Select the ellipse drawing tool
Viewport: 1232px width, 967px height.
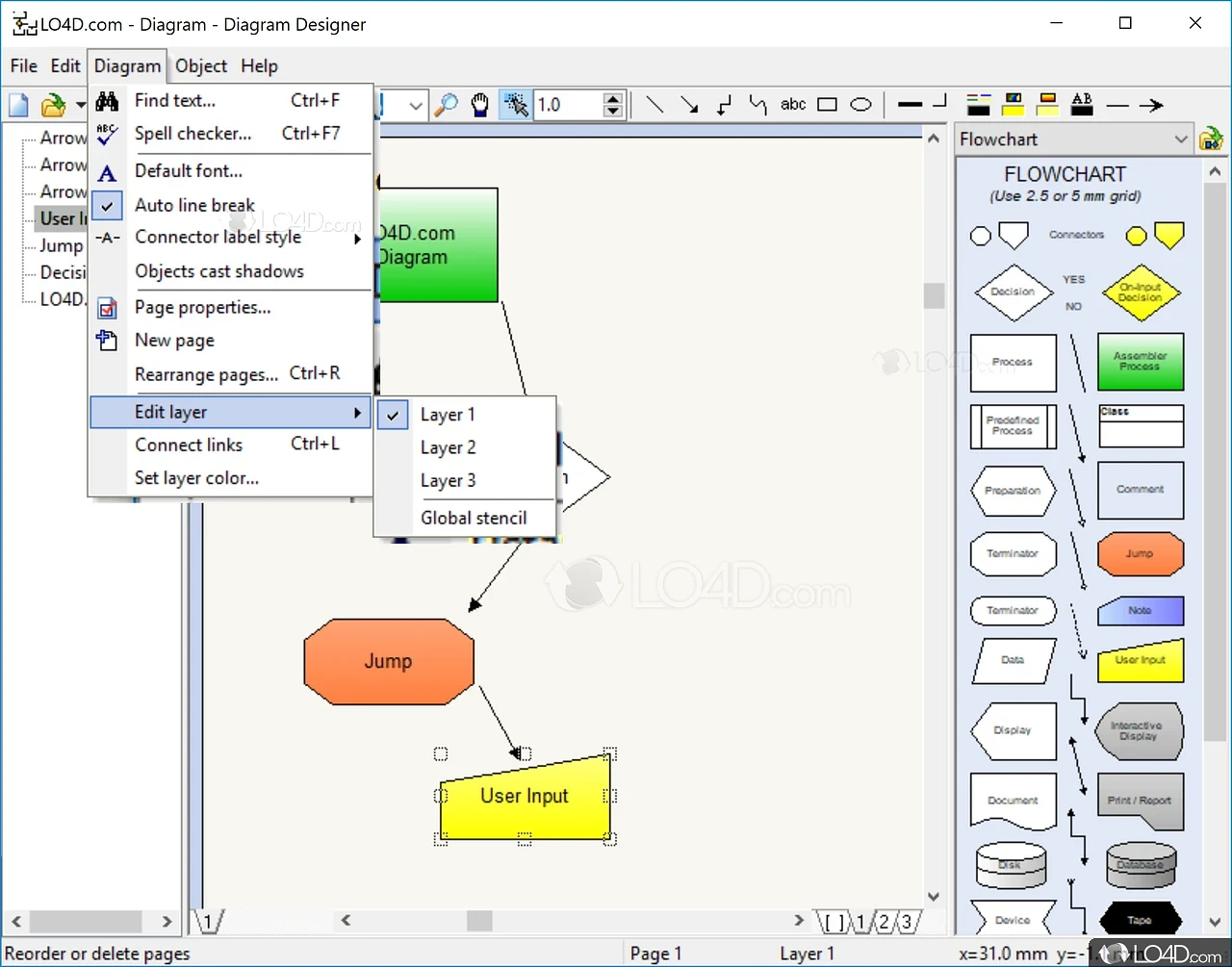860,105
